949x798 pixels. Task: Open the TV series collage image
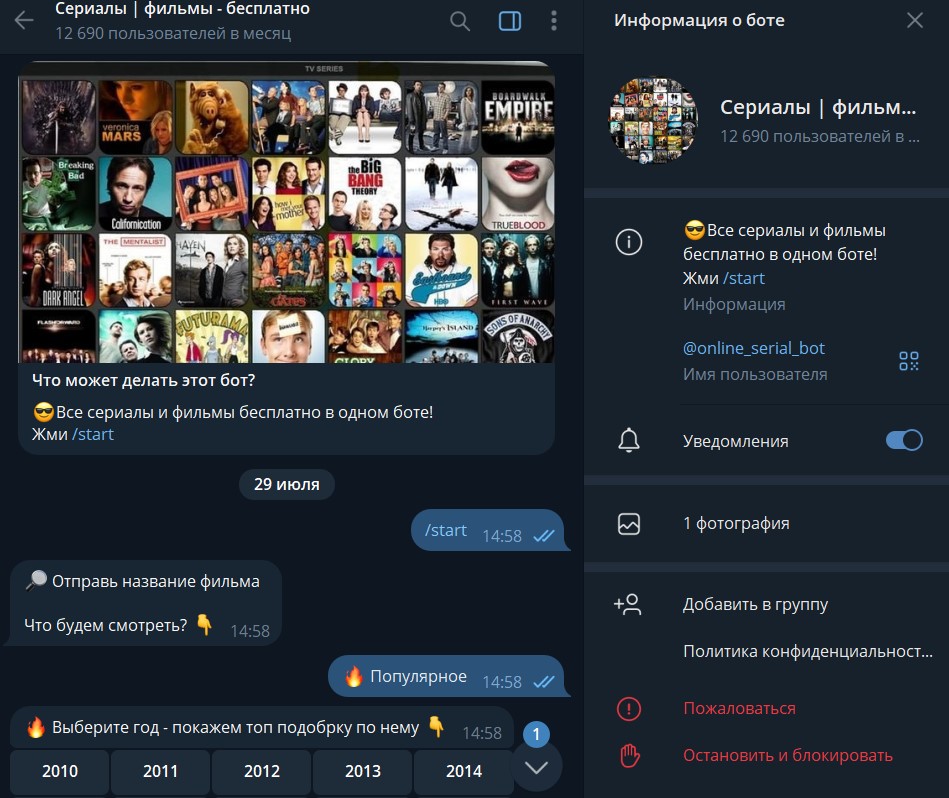(x=286, y=211)
